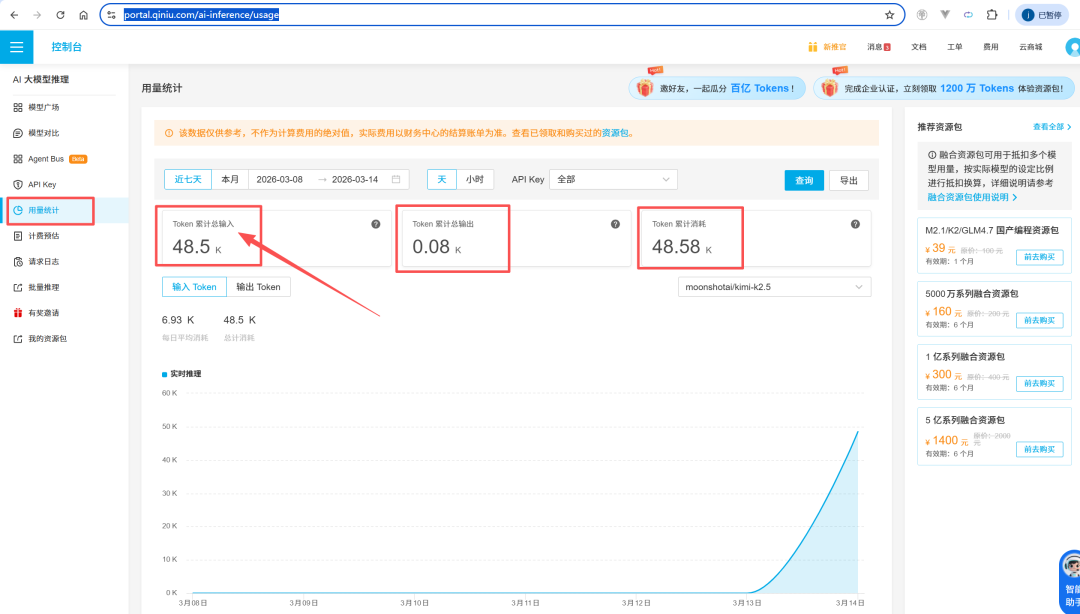Expand 查看全部 in recommended resource packs
This screenshot has width=1080, height=614.
click(1051, 127)
